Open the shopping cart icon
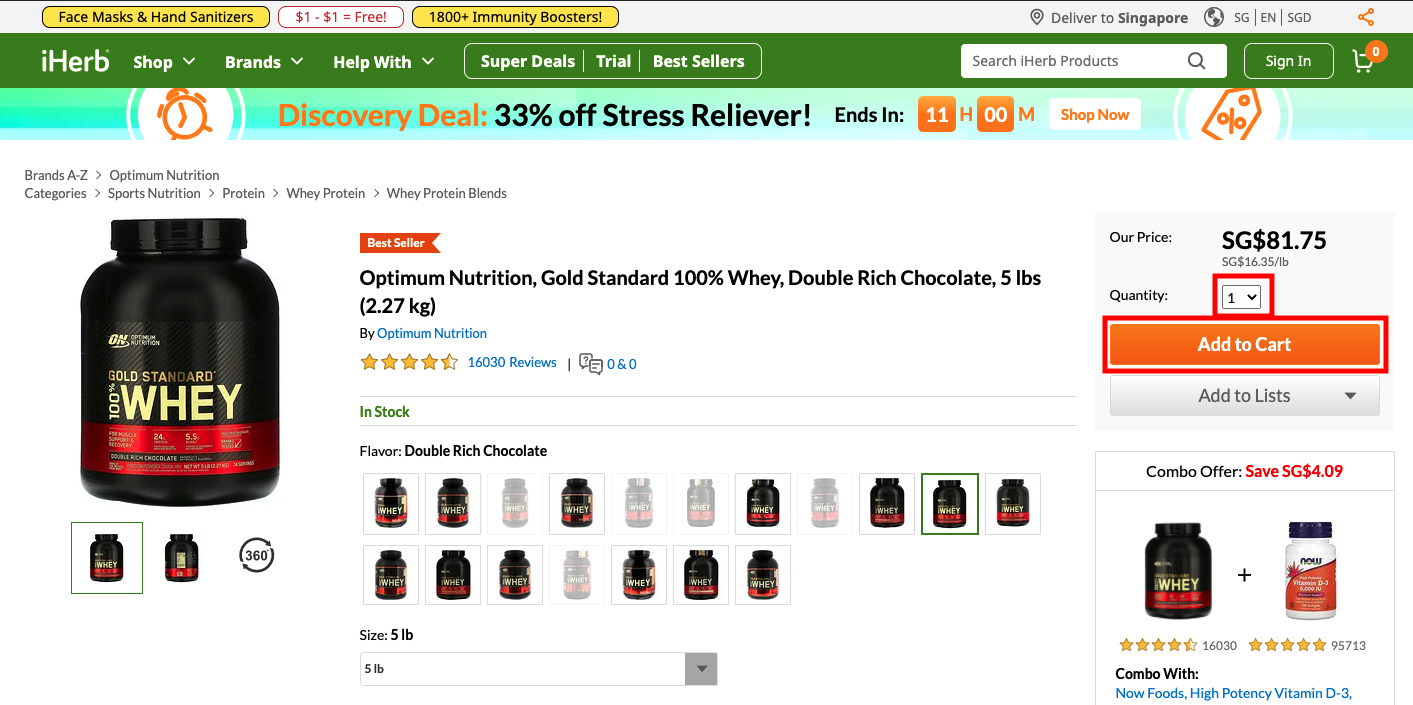Viewport: 1413px width, 705px height. [1364, 61]
